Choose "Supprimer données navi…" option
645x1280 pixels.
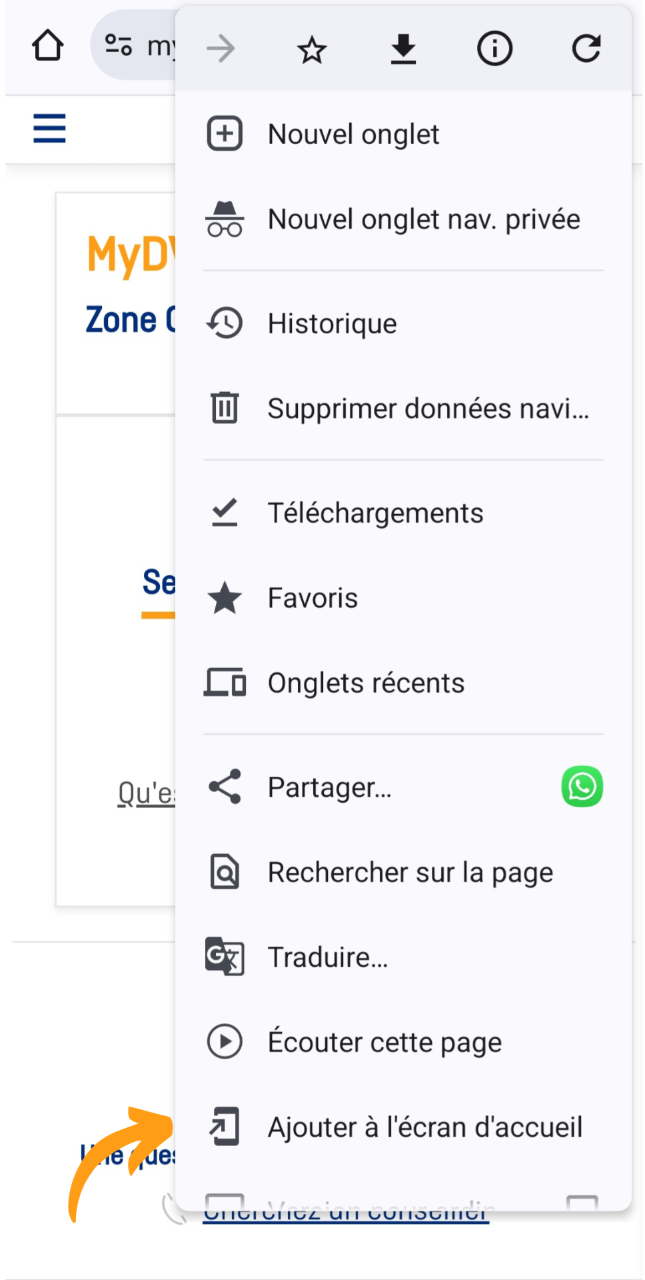(x=428, y=409)
